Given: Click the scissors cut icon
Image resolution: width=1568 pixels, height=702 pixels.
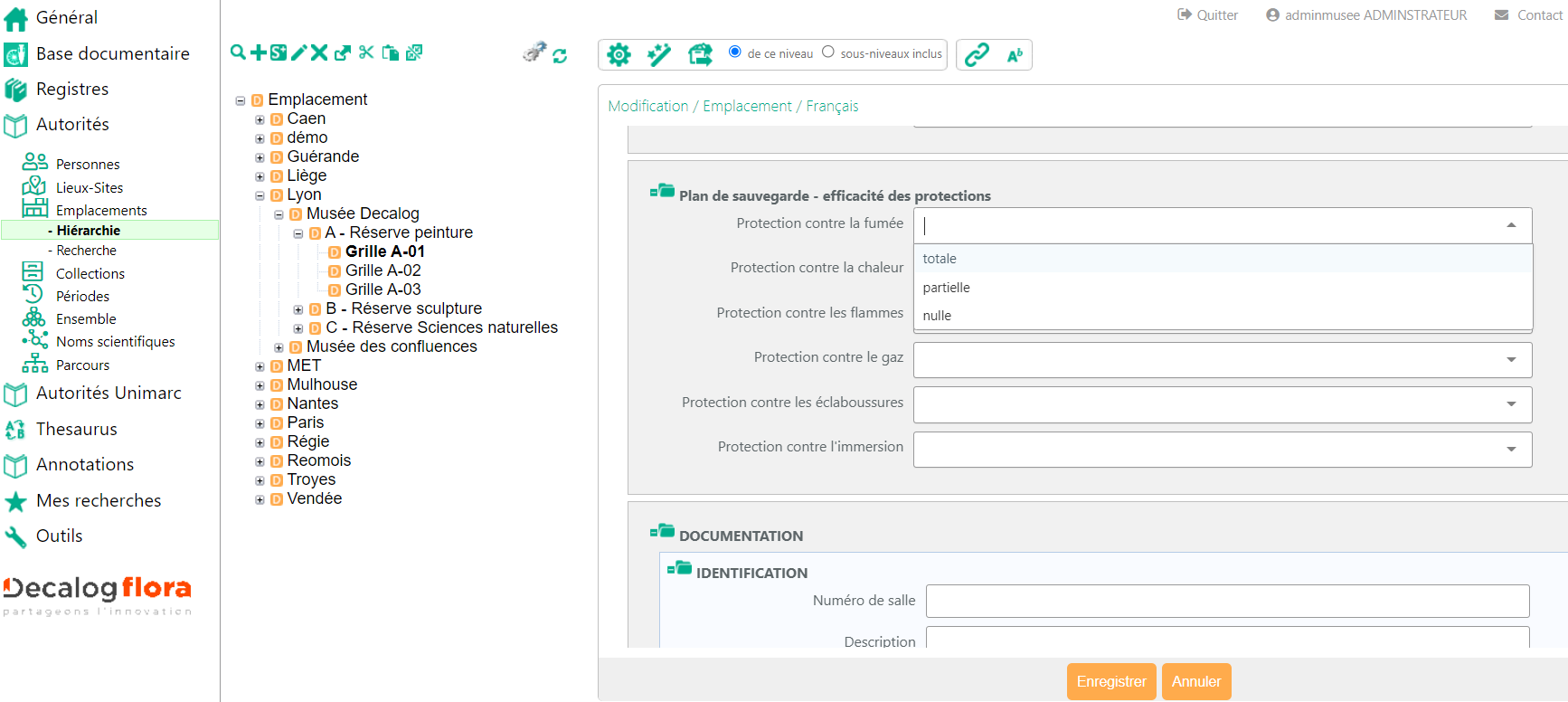Looking at the screenshot, I should [366, 52].
